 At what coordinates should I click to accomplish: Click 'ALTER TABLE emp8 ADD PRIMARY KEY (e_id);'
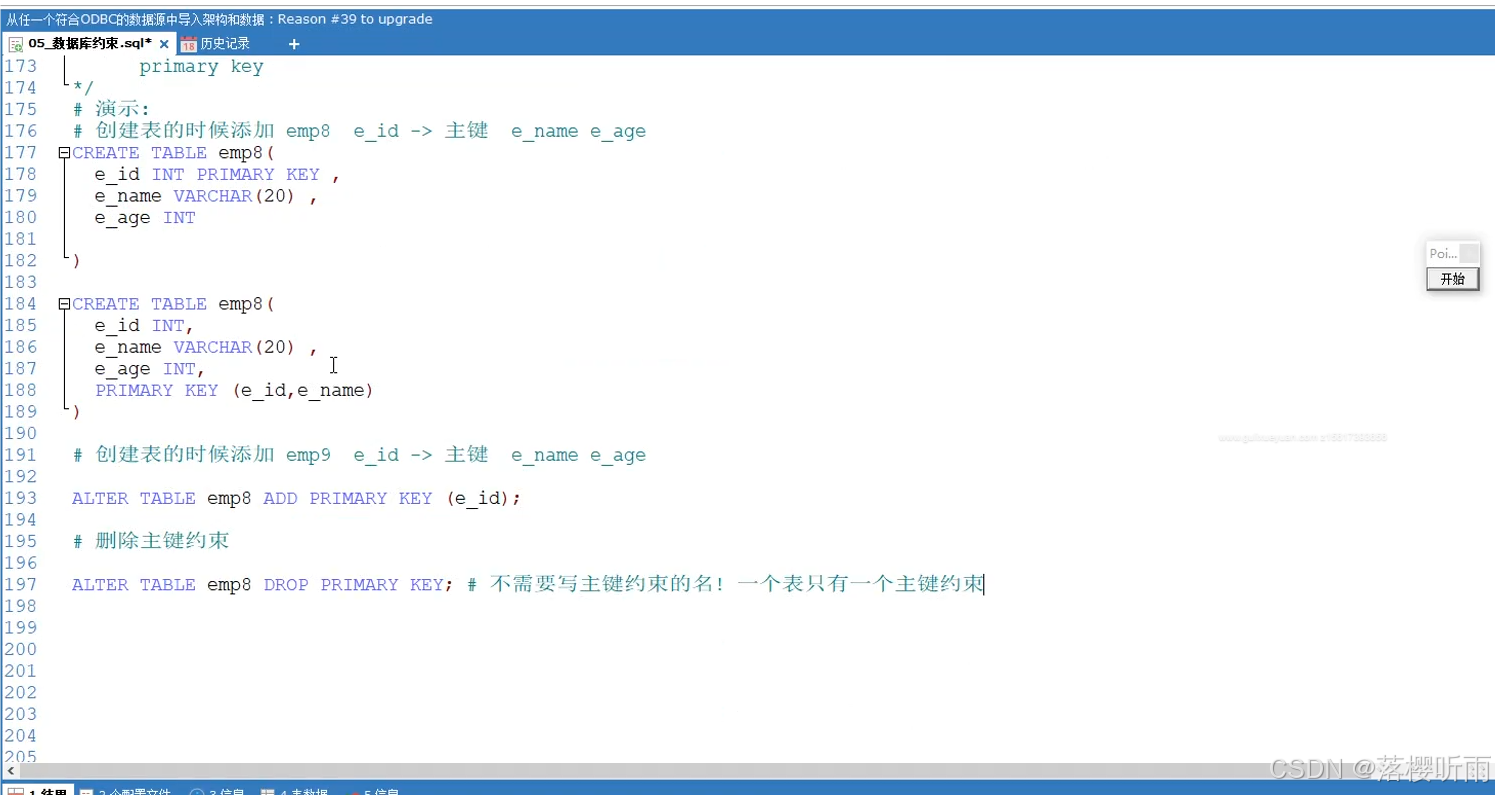click(297, 498)
